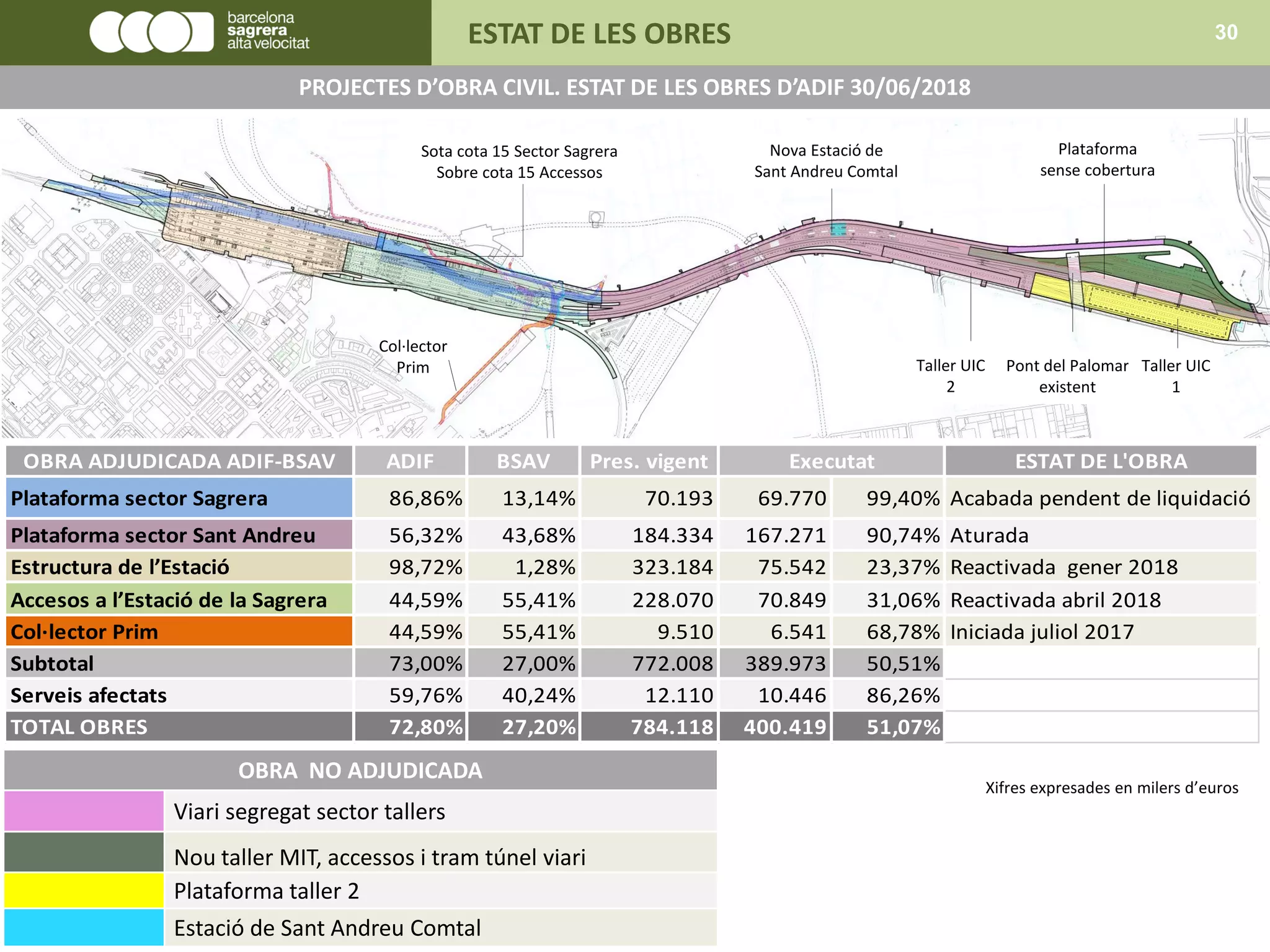Click the Nova Estació de Sant Andreu Comtal label
The height and width of the screenshot is (952, 1270).
pos(825,161)
